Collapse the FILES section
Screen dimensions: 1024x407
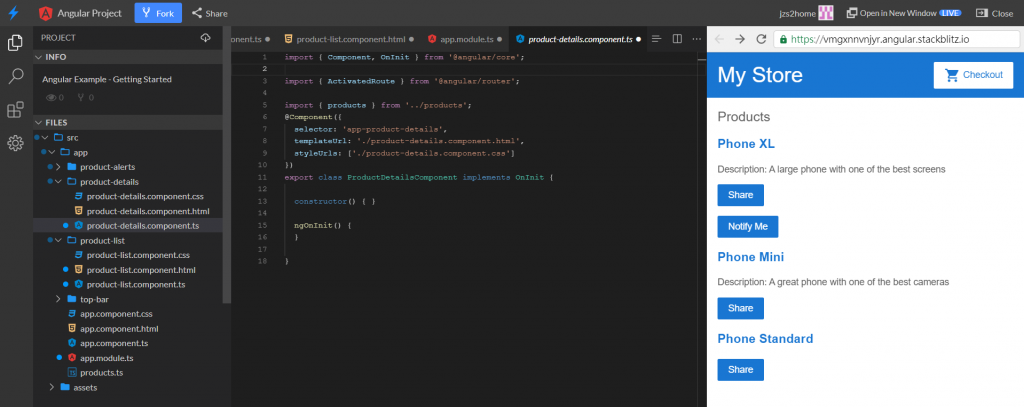tap(39, 122)
